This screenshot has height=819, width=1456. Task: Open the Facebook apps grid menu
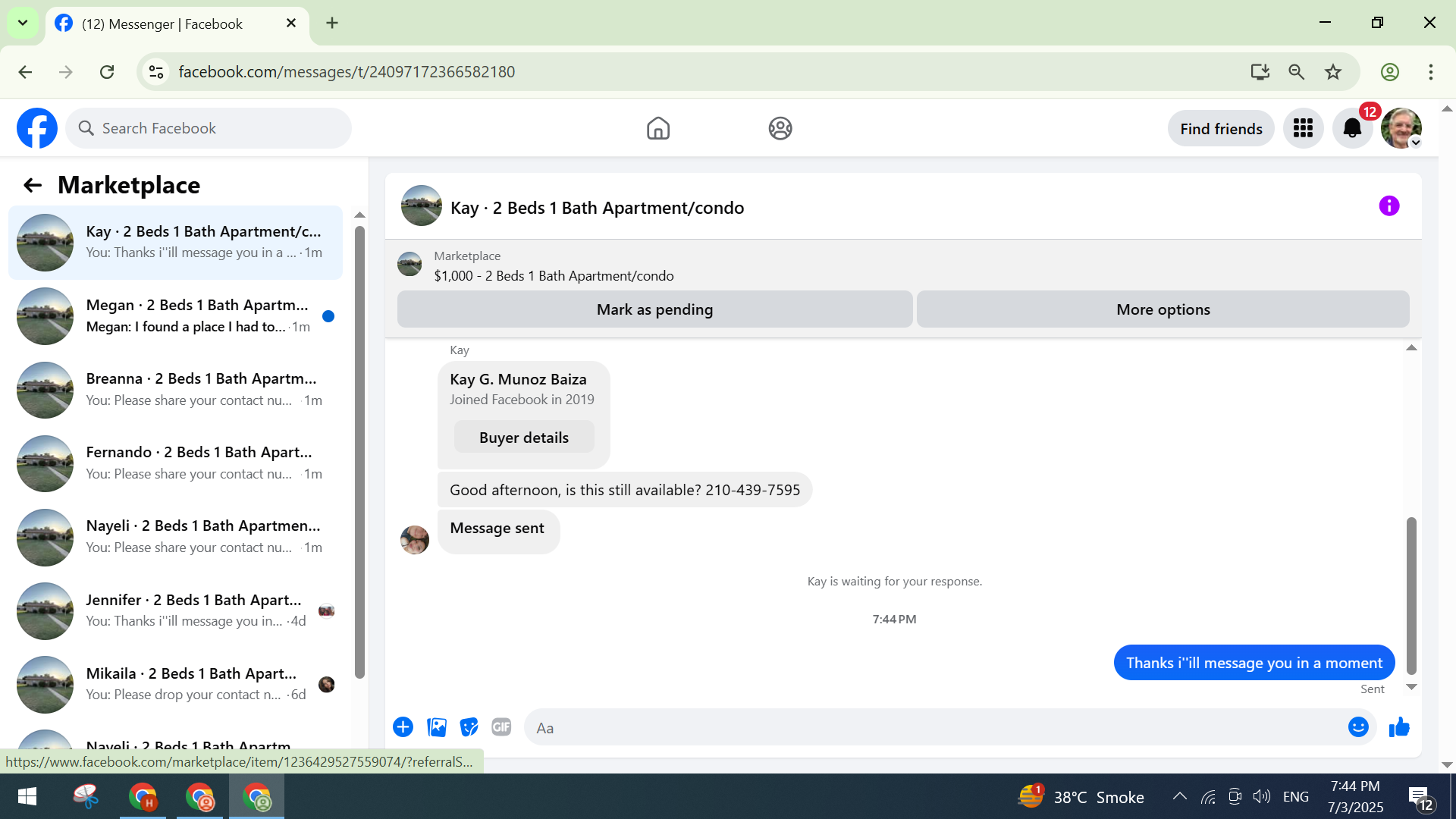pyautogui.click(x=1303, y=128)
